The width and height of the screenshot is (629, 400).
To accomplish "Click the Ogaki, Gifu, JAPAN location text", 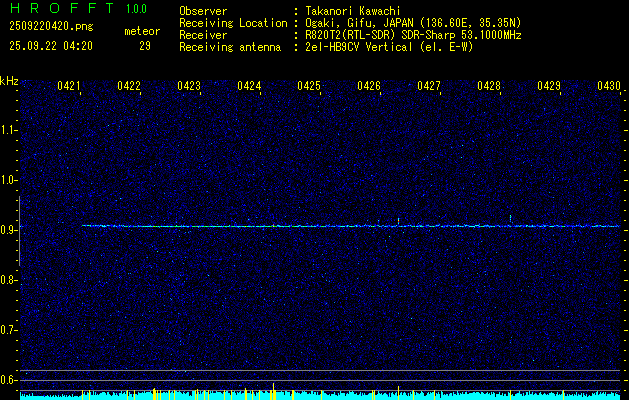I will [x=413, y=23].
